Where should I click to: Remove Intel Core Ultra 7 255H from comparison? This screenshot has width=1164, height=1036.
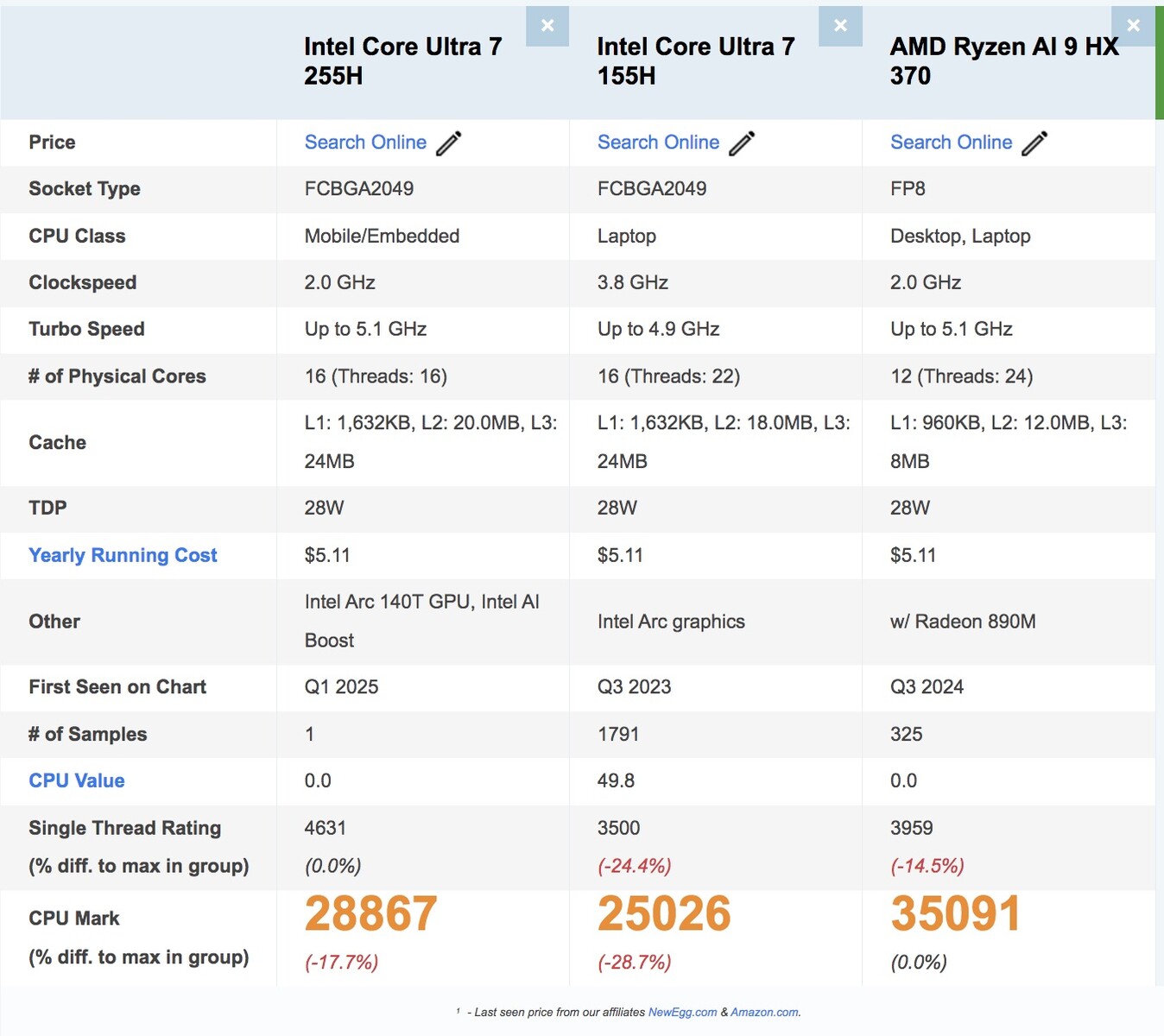click(x=547, y=25)
